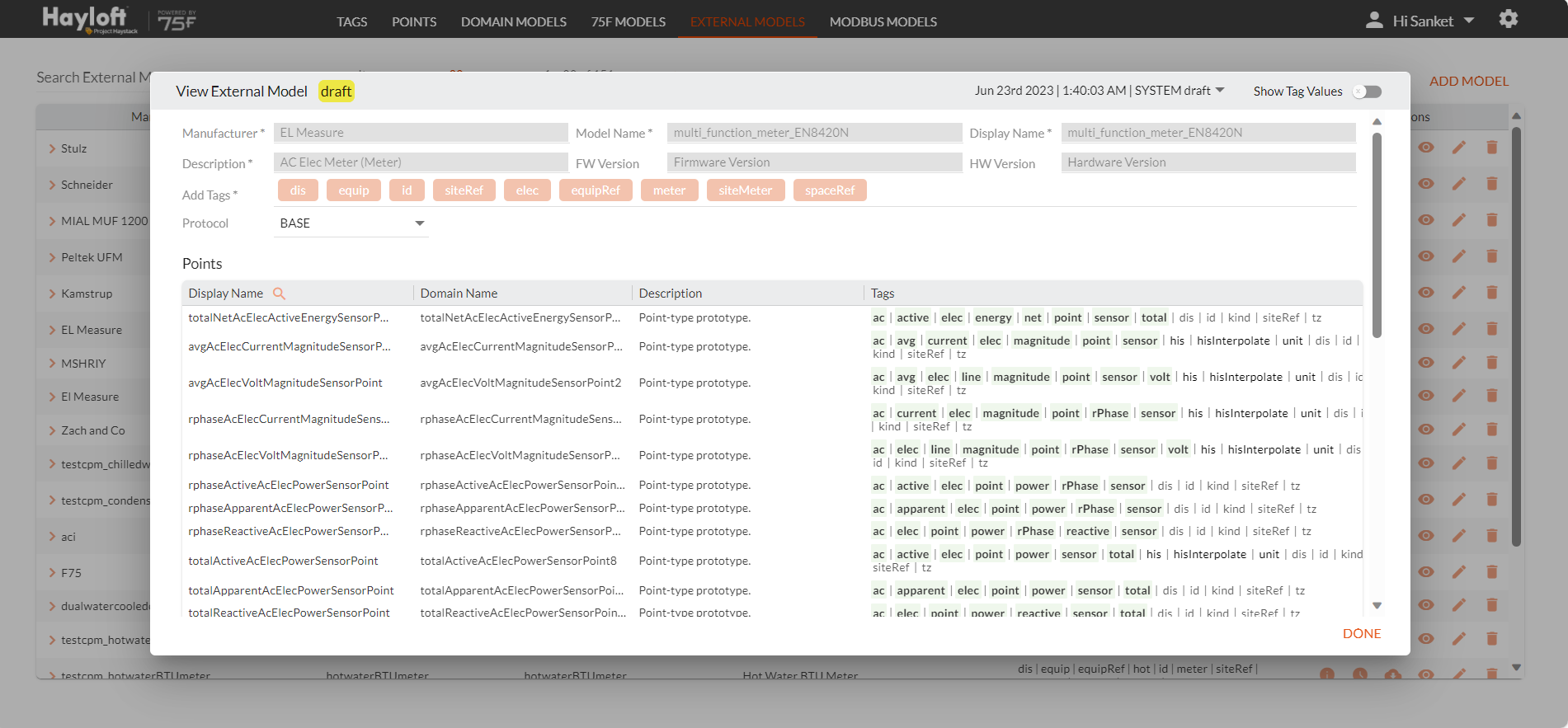Image resolution: width=1568 pixels, height=728 pixels.
Task: Click the Hayloft logo
Action: (x=90, y=19)
